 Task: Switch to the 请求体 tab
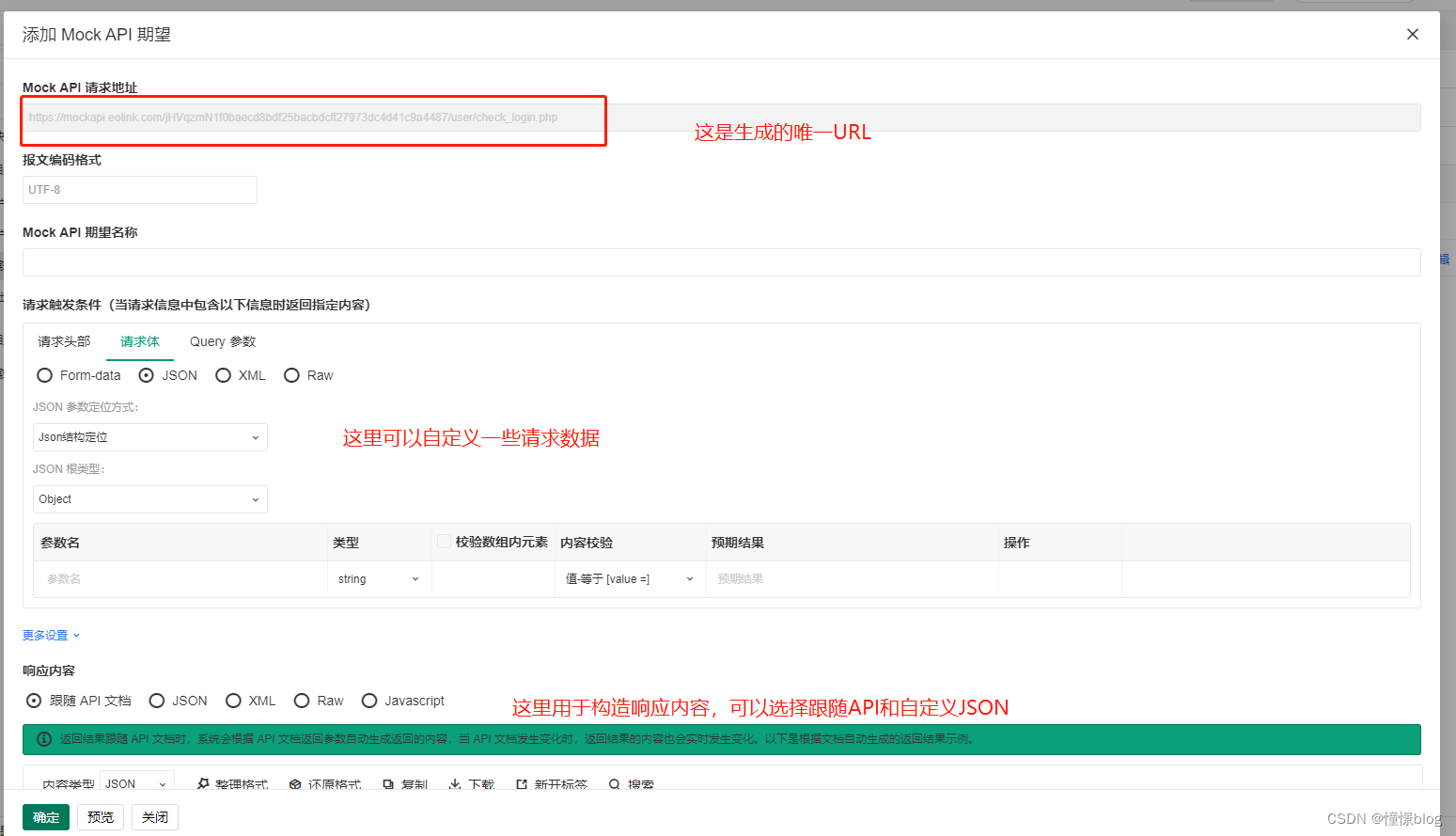[x=140, y=341]
